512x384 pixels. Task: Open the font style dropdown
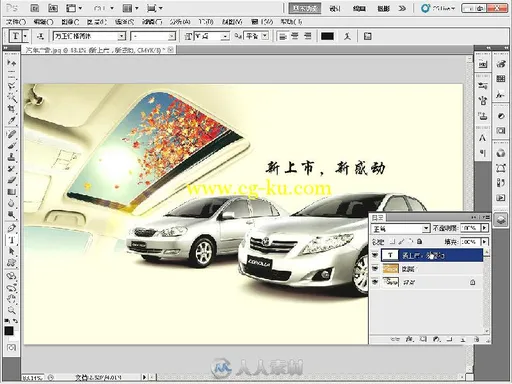(171, 36)
